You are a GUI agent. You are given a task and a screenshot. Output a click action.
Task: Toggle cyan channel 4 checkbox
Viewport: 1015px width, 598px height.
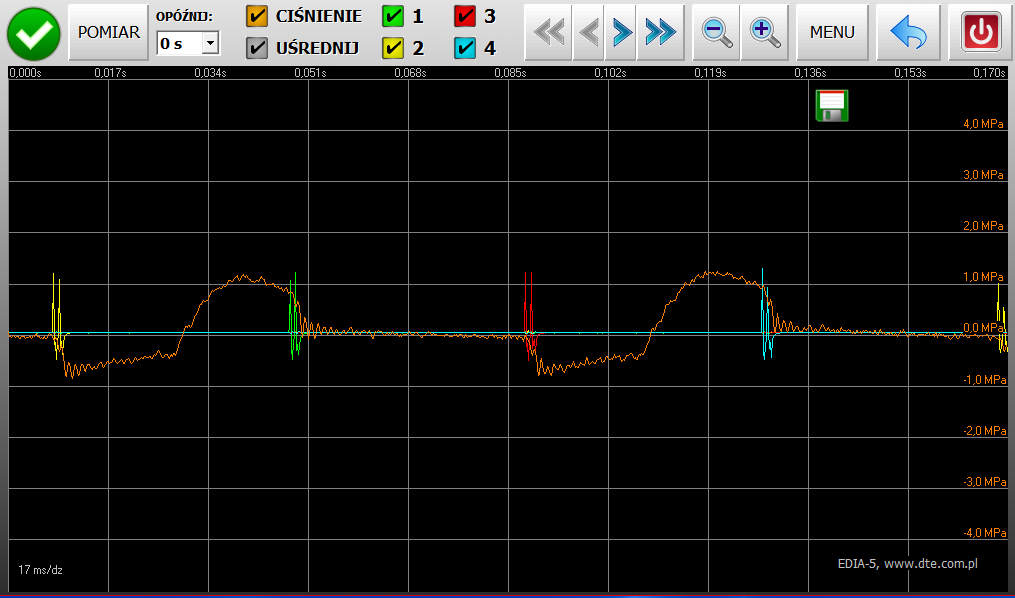pos(465,48)
